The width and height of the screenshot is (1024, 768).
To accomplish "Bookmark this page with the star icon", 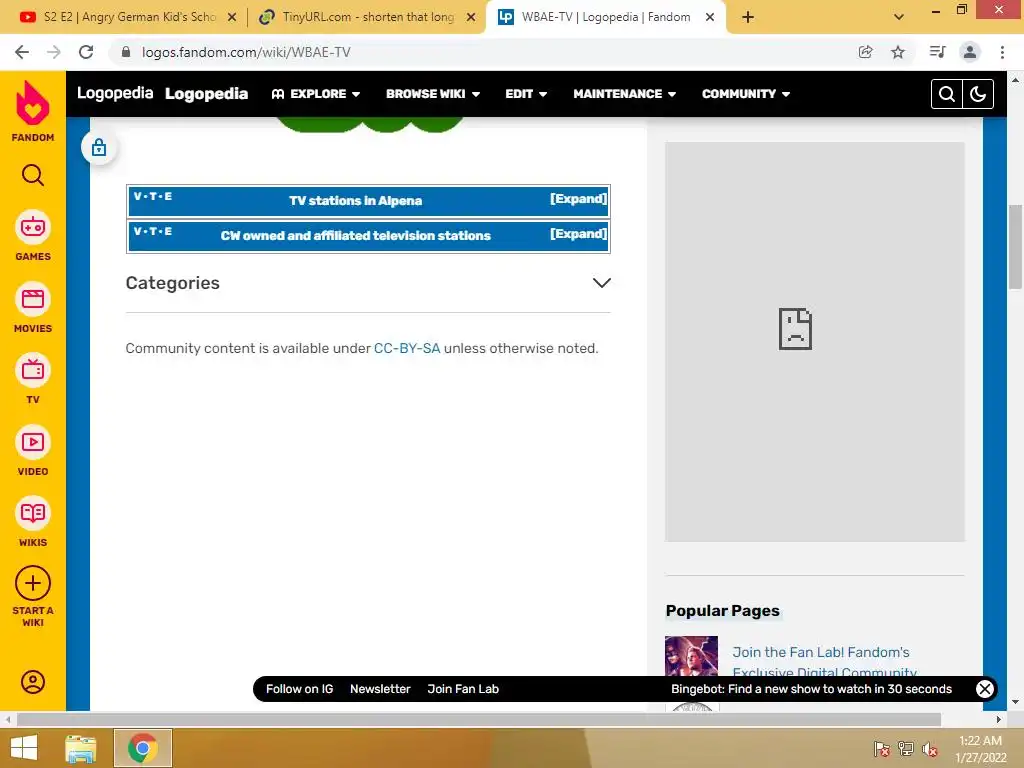I will tap(898, 52).
